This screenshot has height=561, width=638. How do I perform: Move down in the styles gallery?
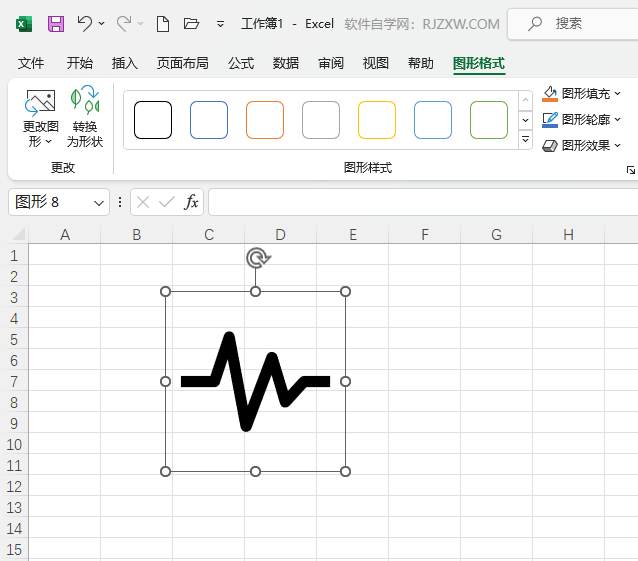click(525, 120)
